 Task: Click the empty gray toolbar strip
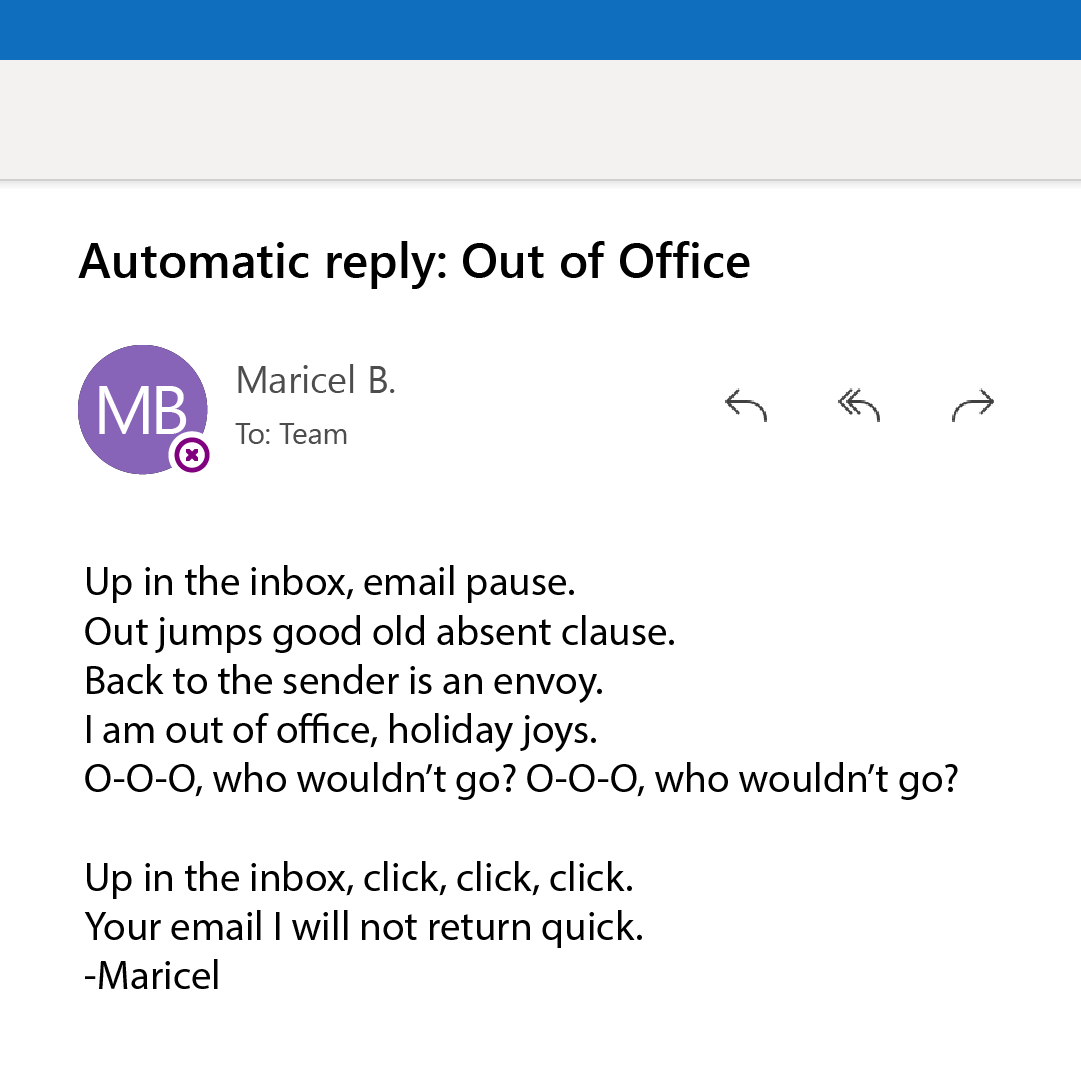pyautogui.click(x=540, y=119)
